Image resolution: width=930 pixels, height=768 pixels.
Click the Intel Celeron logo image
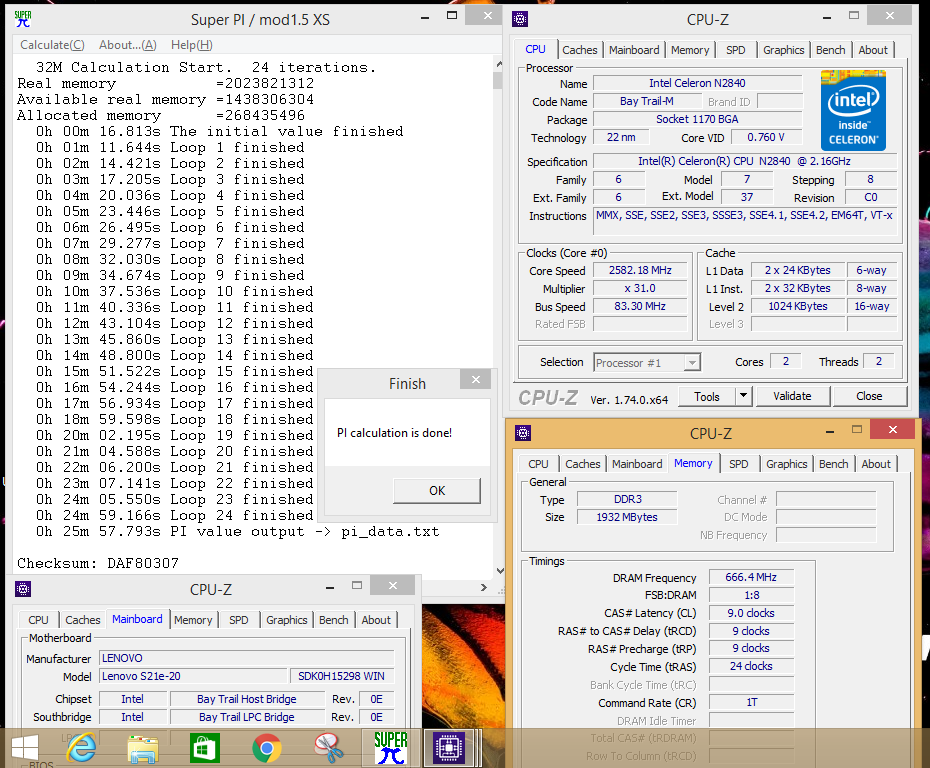pos(853,110)
